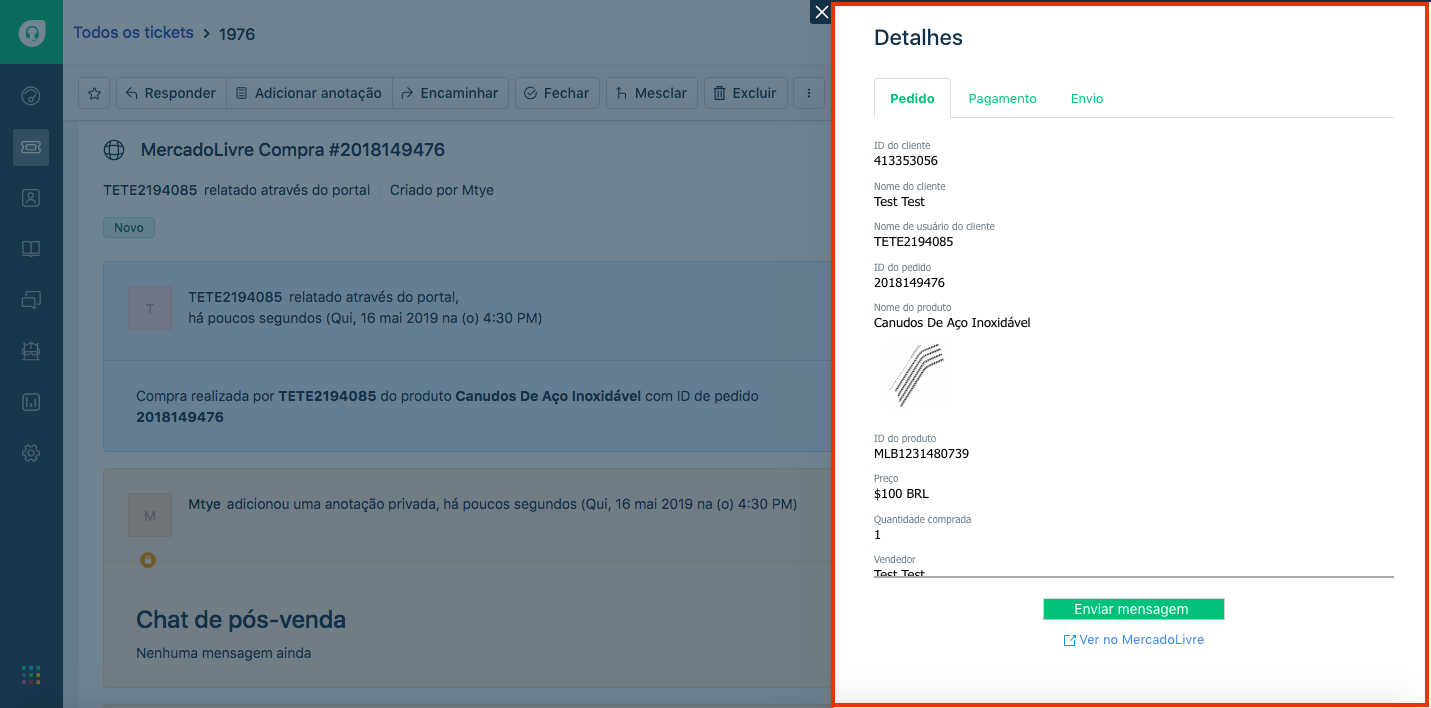The width and height of the screenshot is (1431, 708).
Task: Click the steel straws product thumbnail
Action: [915, 375]
